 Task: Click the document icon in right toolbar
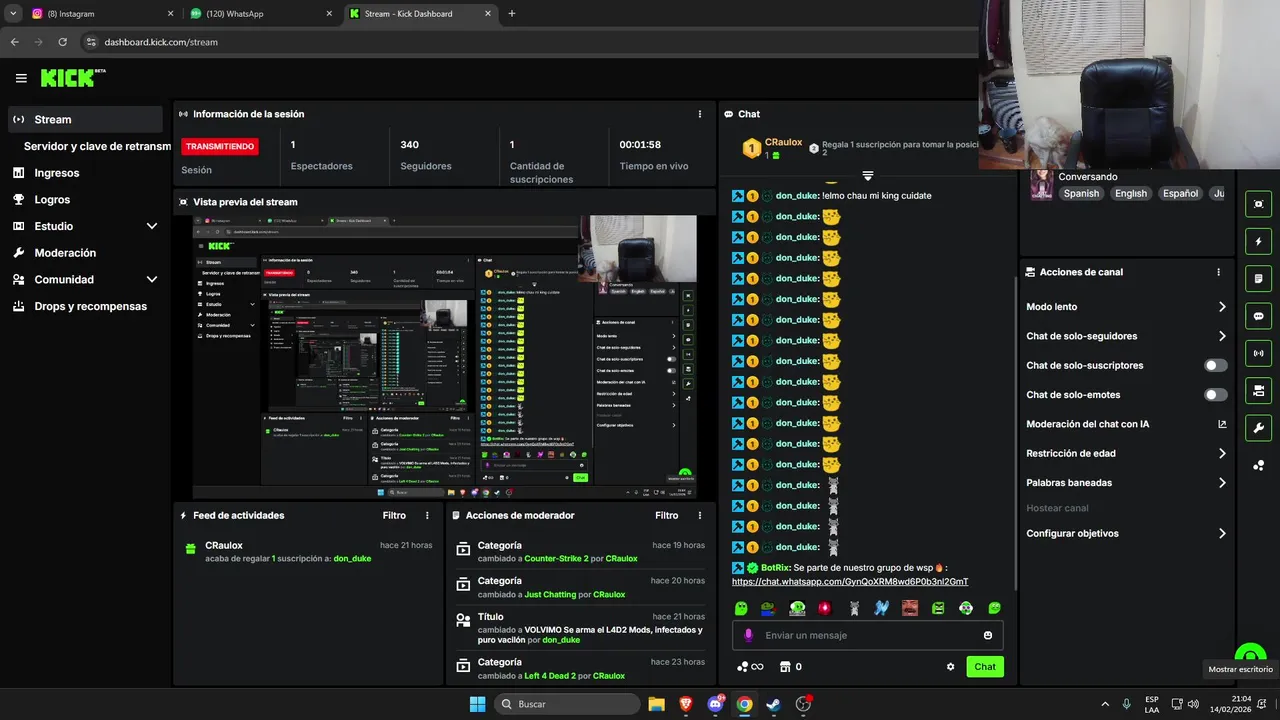[x=1258, y=278]
